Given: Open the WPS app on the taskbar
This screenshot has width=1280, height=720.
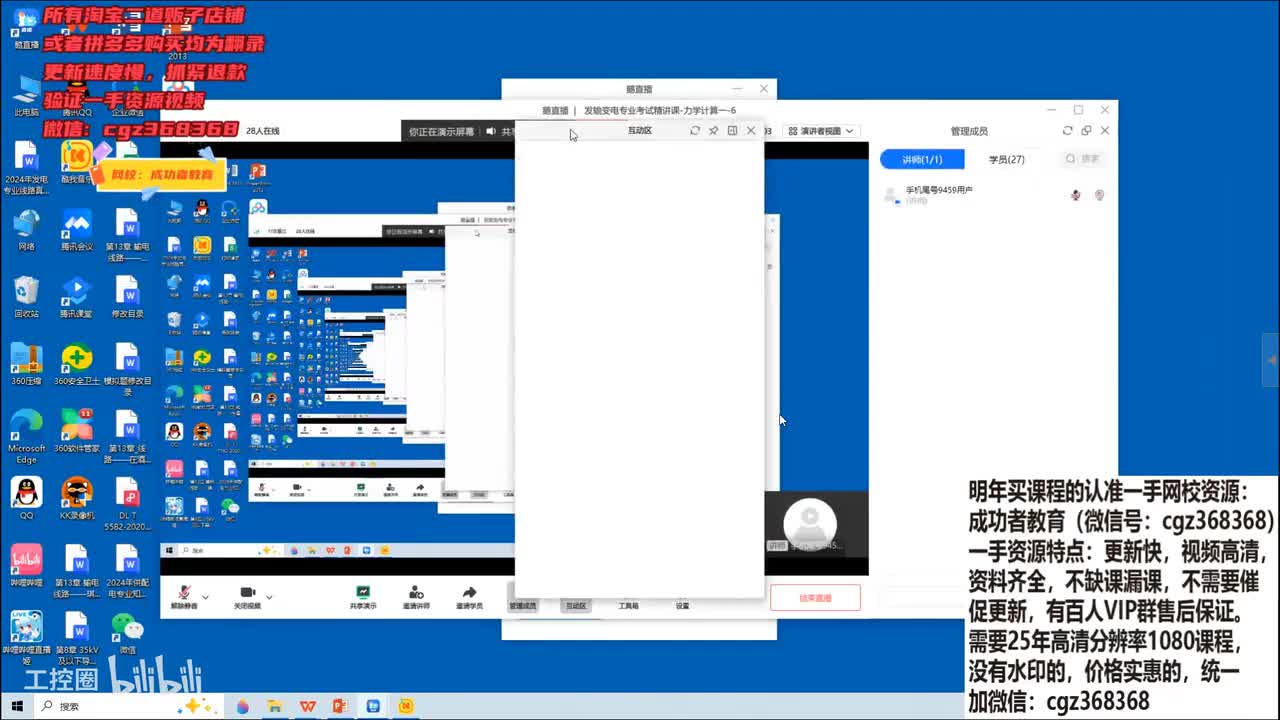Looking at the screenshot, I should tap(307, 706).
